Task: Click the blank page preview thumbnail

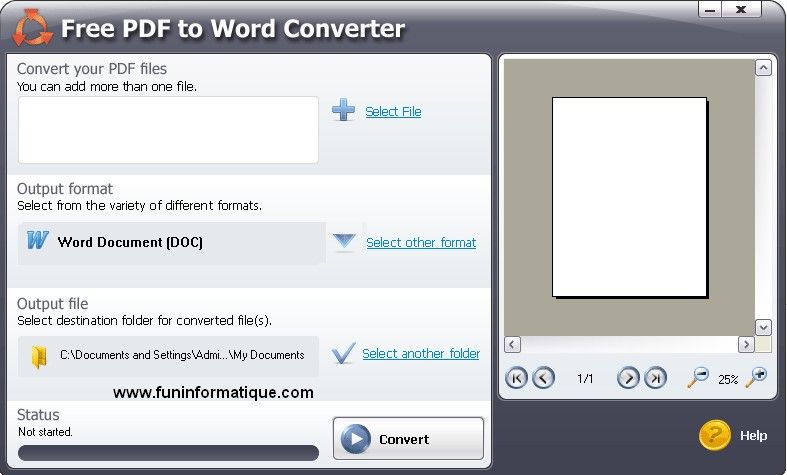Action: click(x=630, y=197)
